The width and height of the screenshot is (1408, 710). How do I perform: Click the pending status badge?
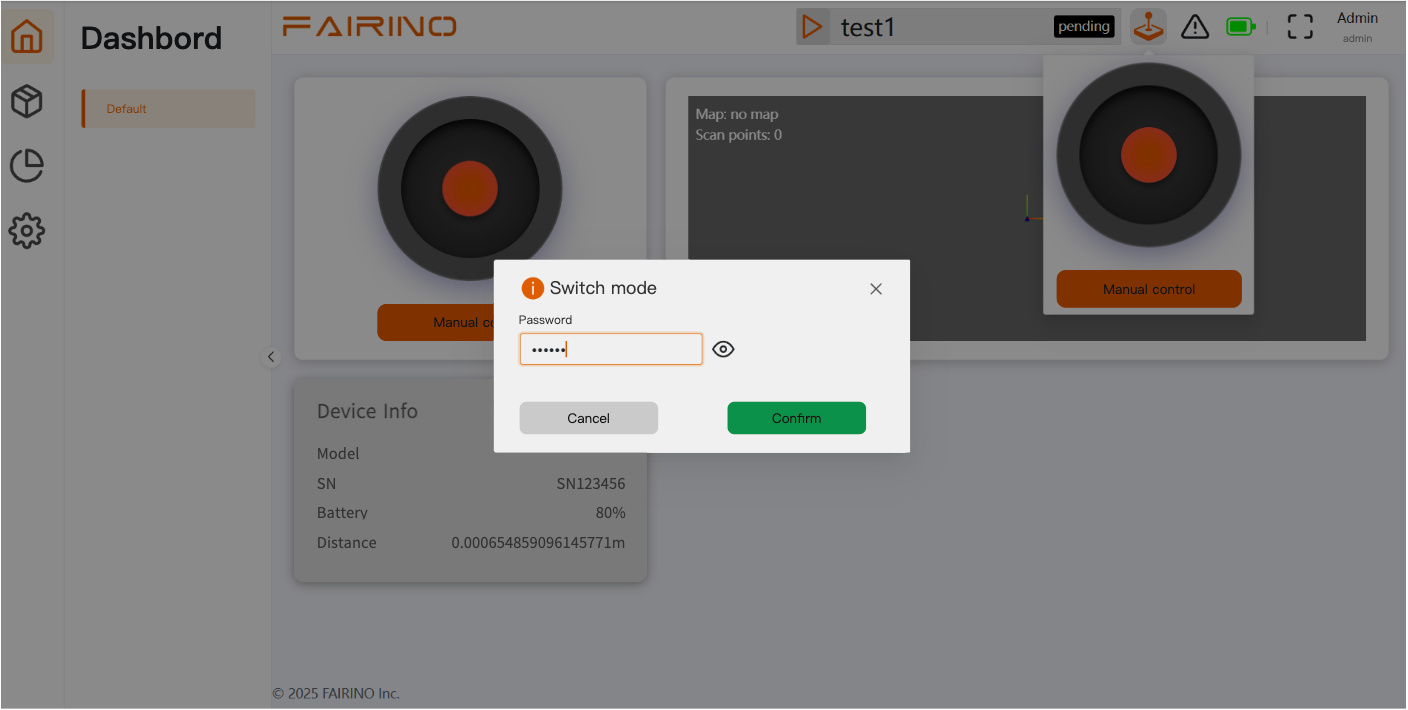(x=1084, y=27)
